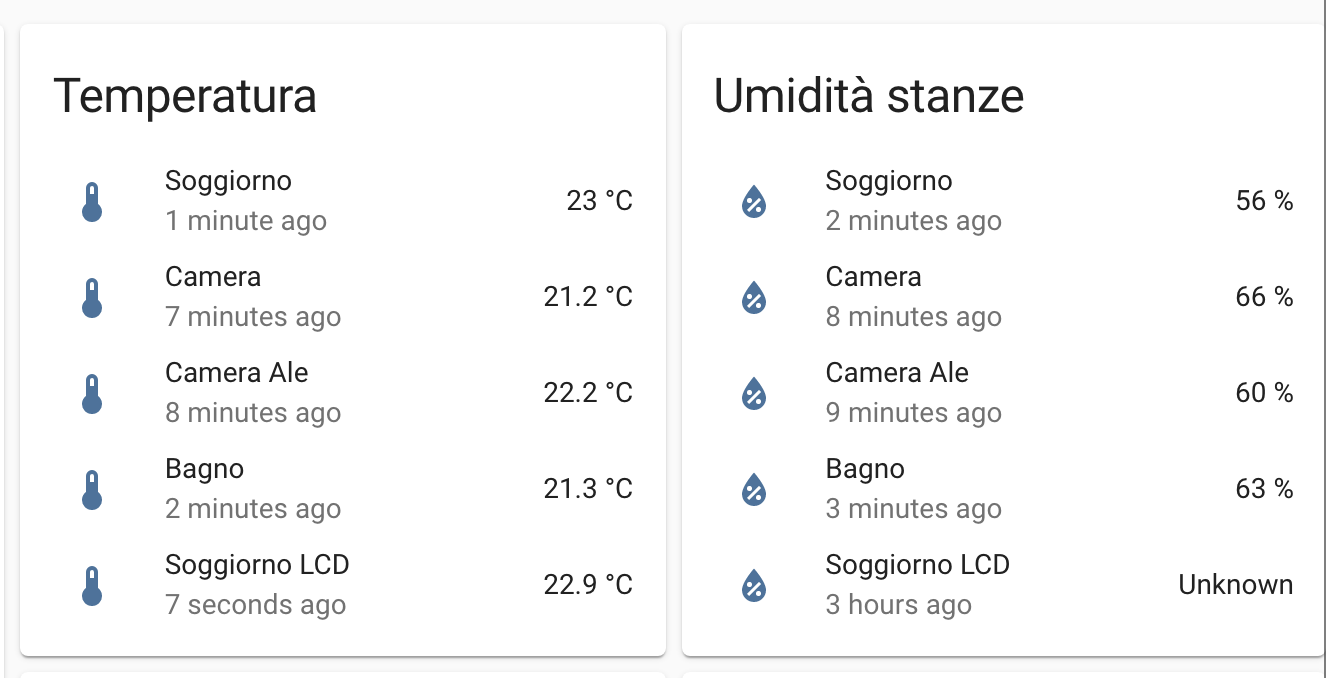Click the Camera Ale thermometer icon
Screen dimensions: 1326x678
pos(91,391)
